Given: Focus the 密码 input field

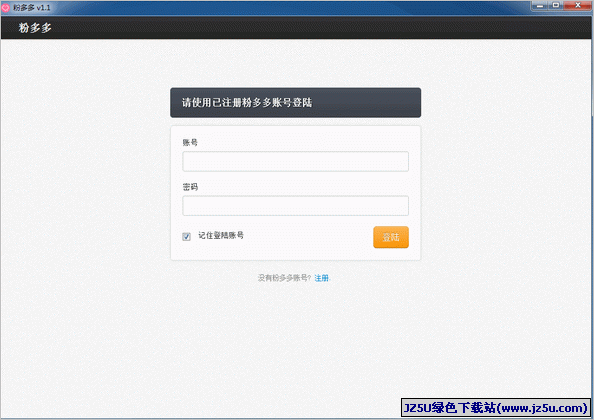Looking at the screenshot, I should click(295, 206).
